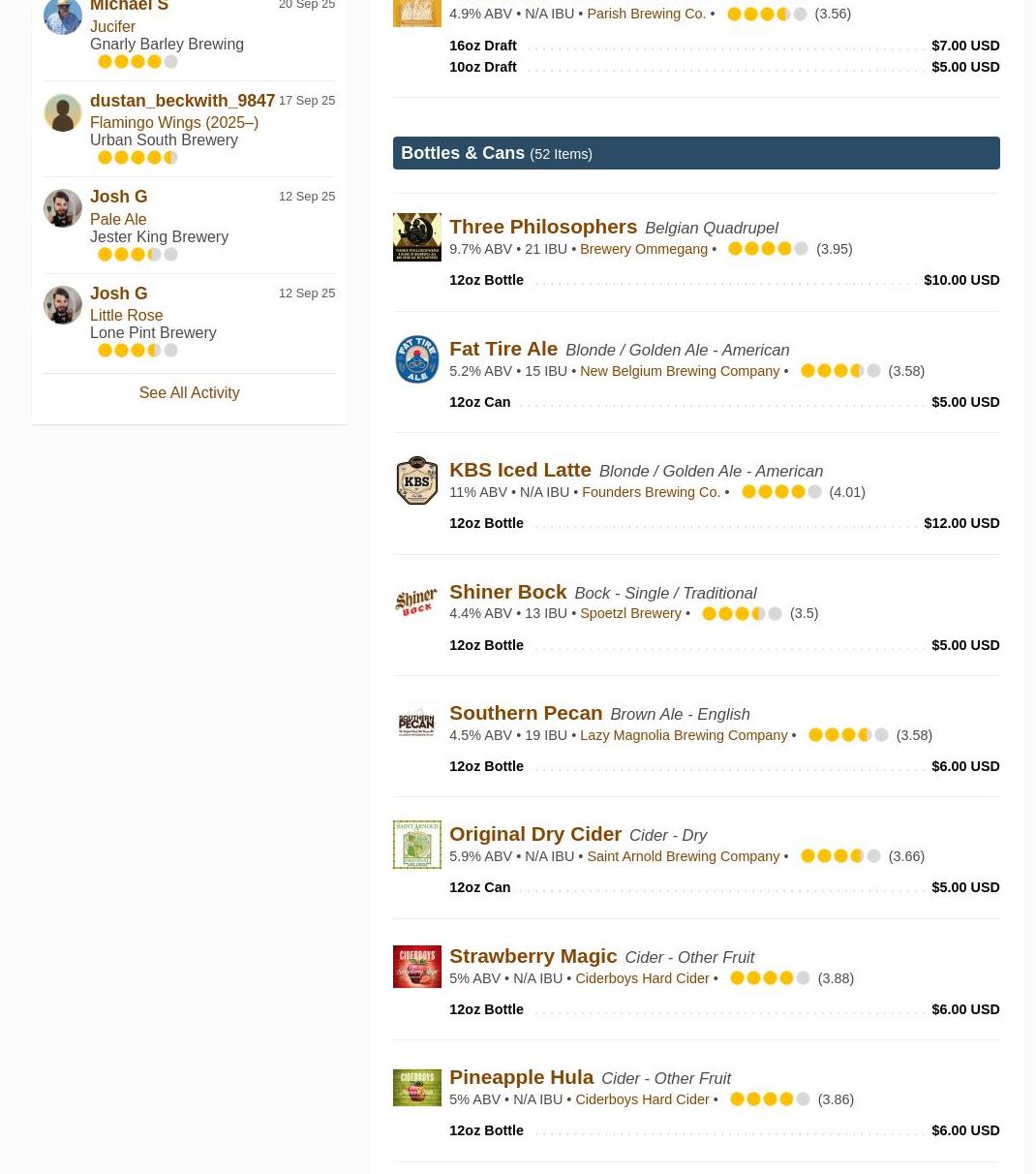Open the Shiner Bock beer title
The width and height of the screenshot is (1036, 1174).
(507, 591)
